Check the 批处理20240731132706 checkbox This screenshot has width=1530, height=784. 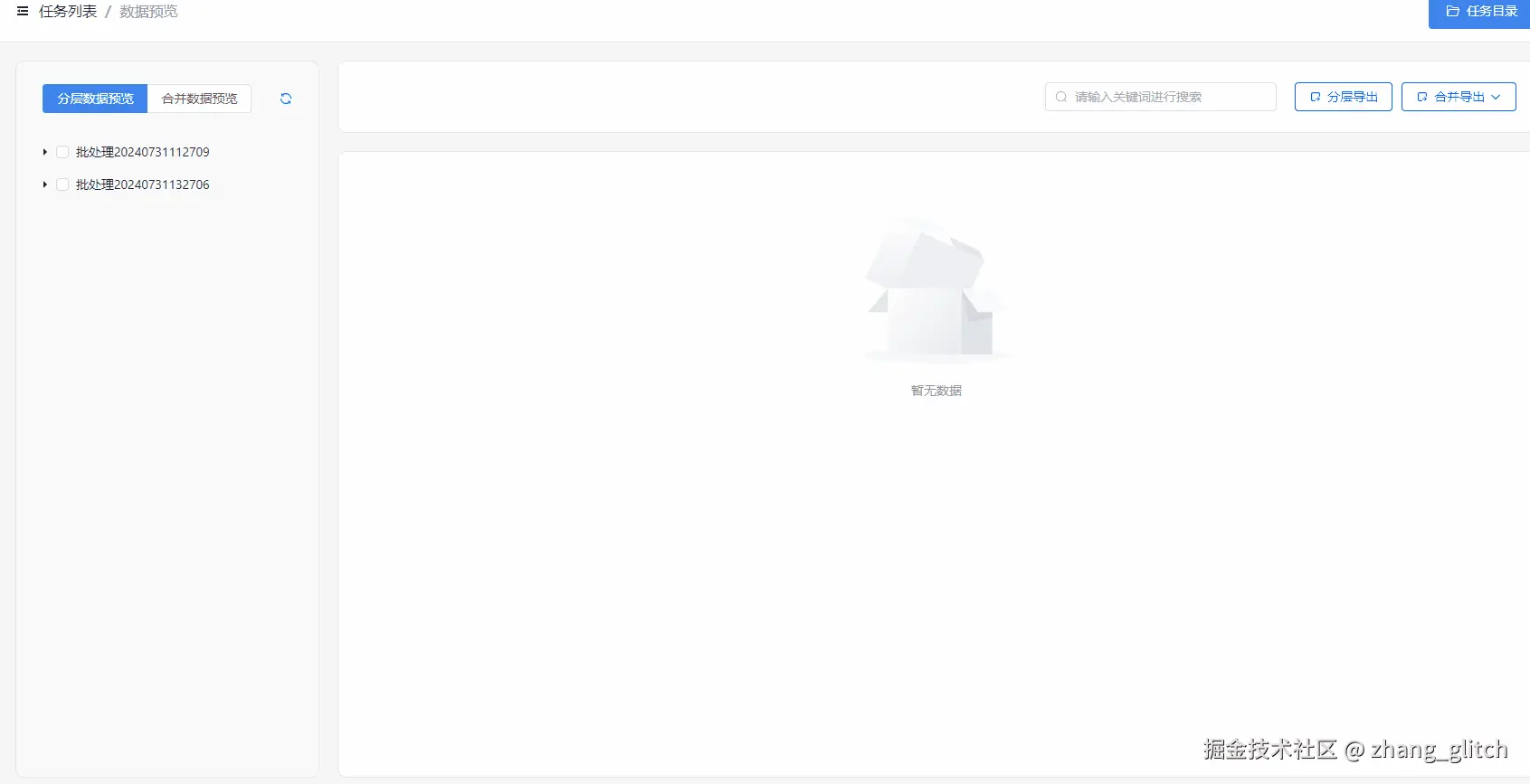(x=62, y=184)
